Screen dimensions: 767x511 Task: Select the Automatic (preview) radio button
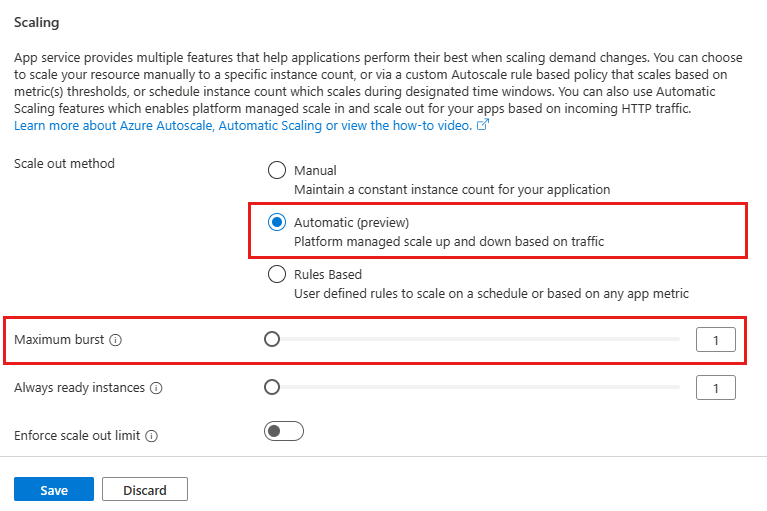point(277,222)
